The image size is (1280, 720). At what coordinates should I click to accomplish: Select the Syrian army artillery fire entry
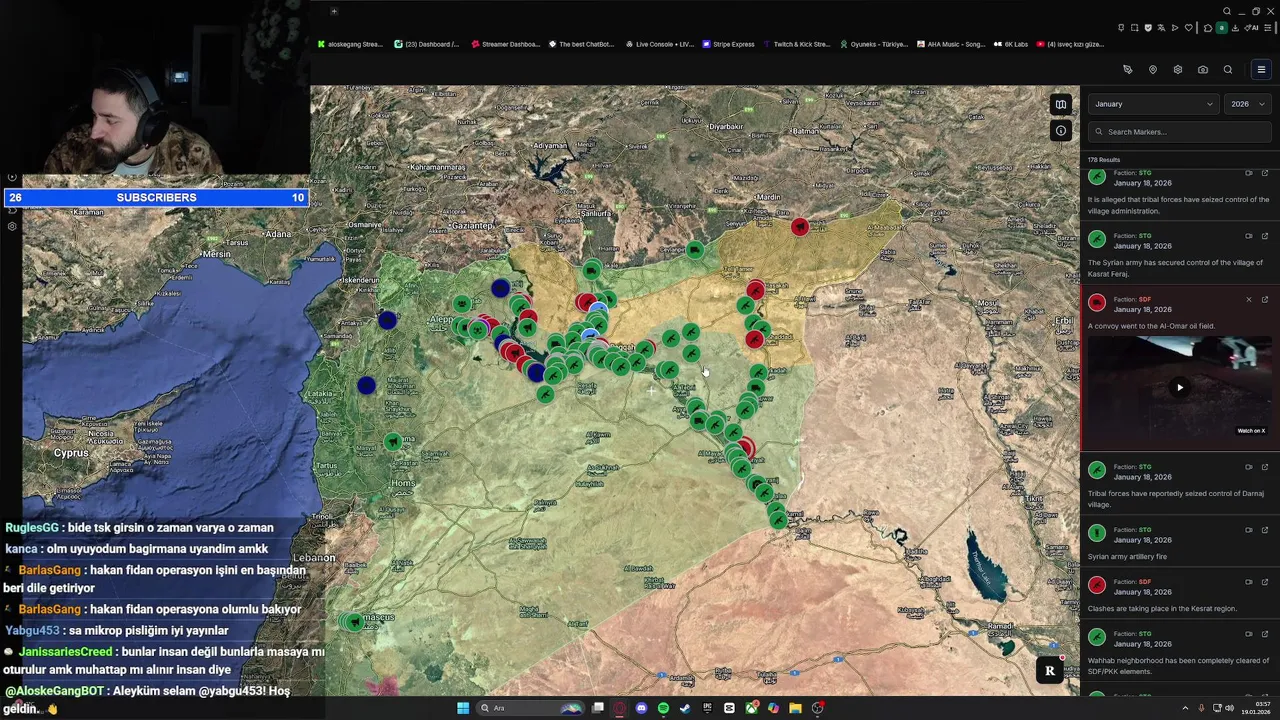coord(1180,543)
